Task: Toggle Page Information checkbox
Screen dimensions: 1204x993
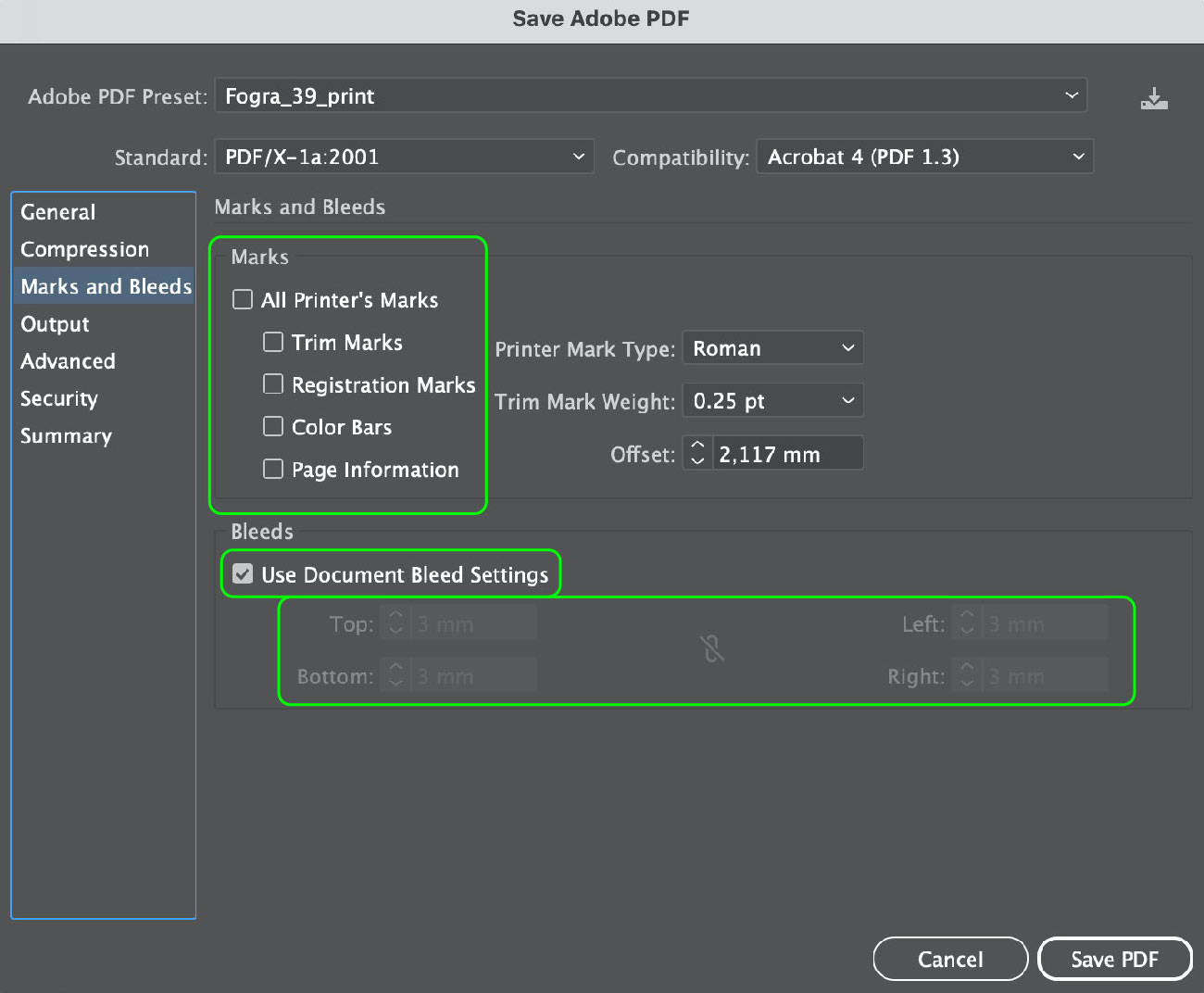Action: [273, 469]
